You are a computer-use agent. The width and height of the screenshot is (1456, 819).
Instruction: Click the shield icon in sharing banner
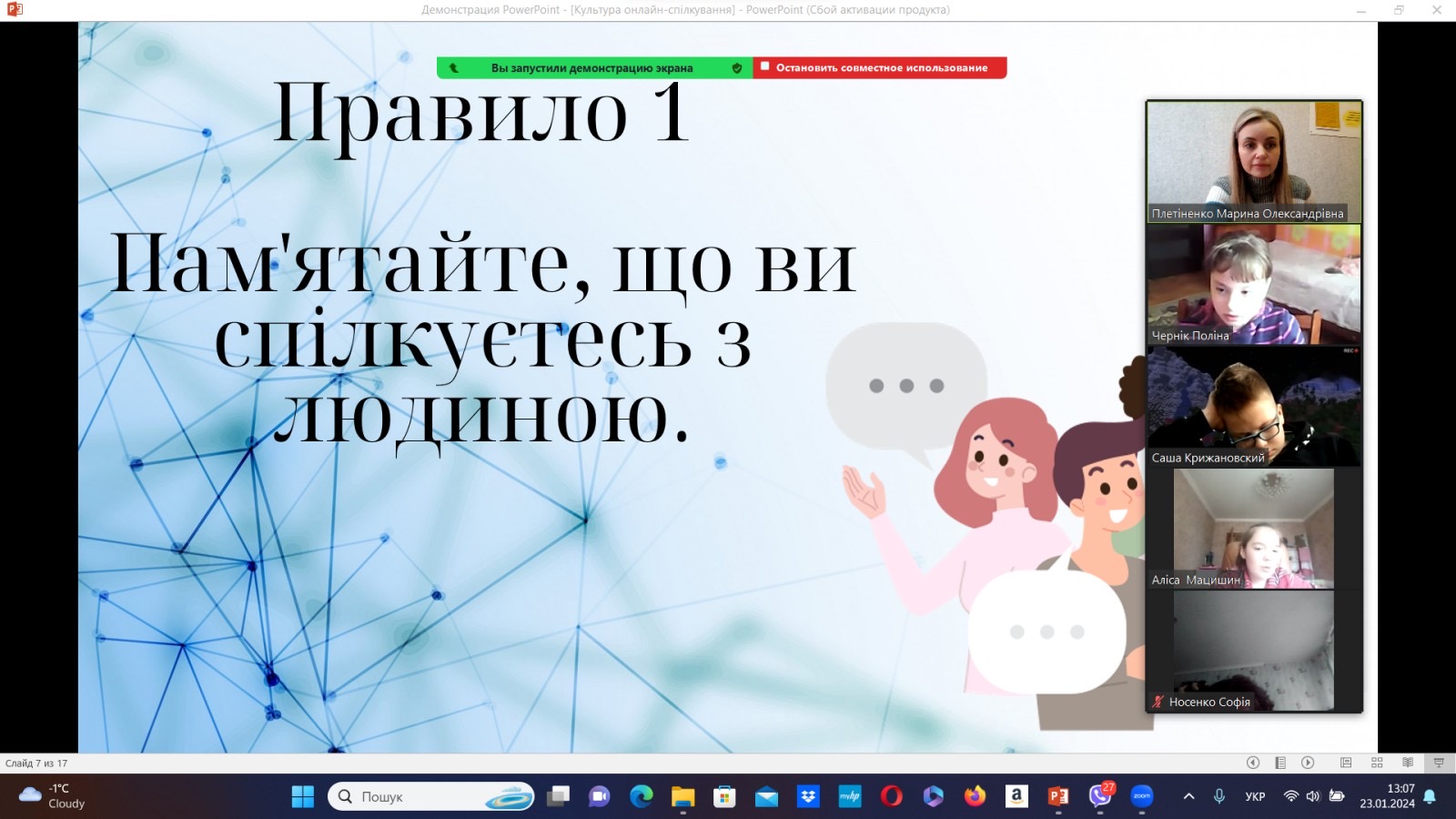tap(737, 67)
